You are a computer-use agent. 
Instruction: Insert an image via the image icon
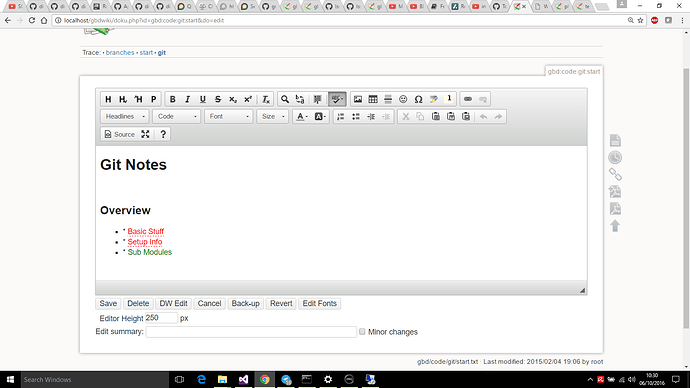pos(358,99)
